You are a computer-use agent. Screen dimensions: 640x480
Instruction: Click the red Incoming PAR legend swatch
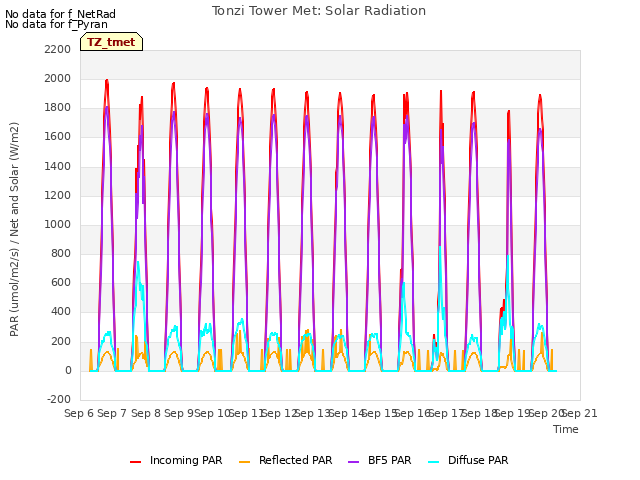pyautogui.click(x=136, y=462)
